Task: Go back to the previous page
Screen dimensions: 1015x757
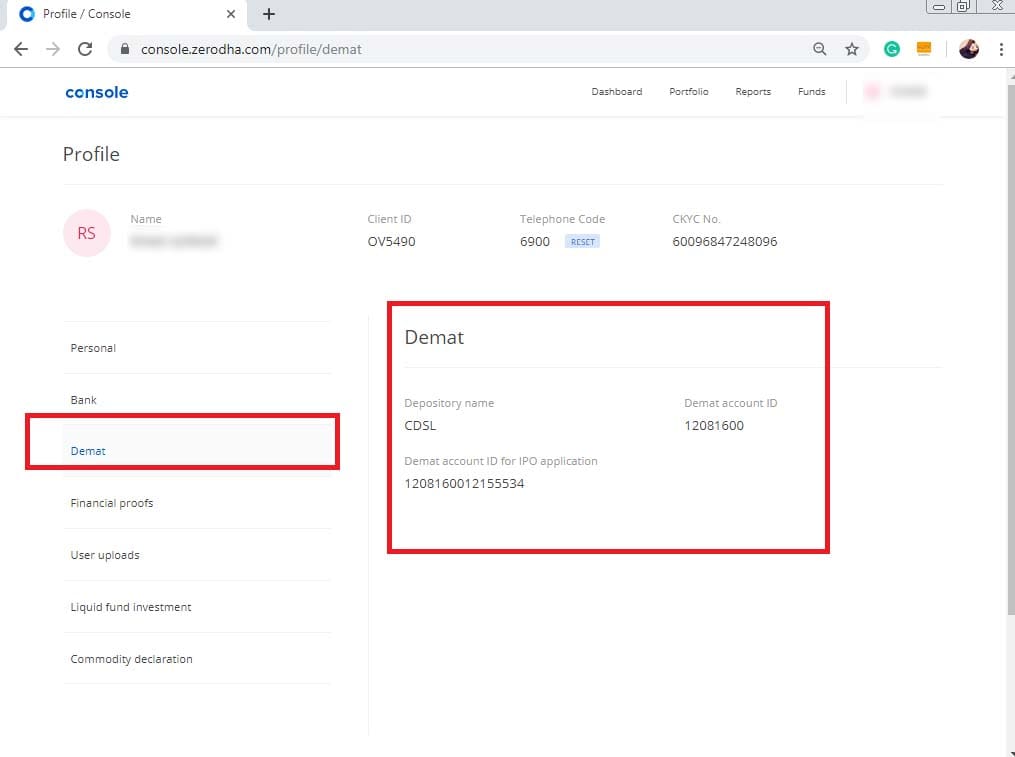Action: pos(21,49)
